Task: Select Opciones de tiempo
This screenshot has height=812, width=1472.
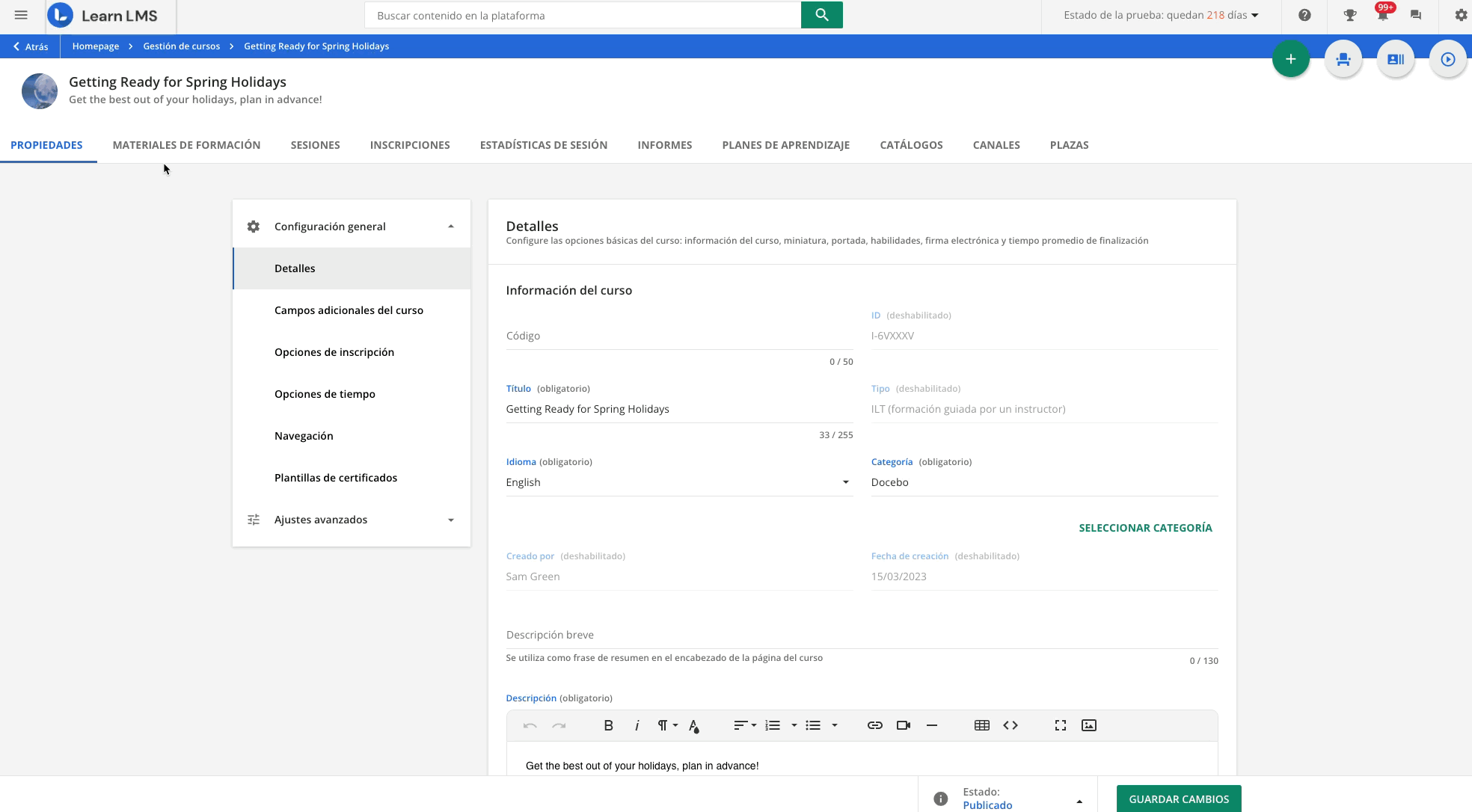Action: point(352,394)
